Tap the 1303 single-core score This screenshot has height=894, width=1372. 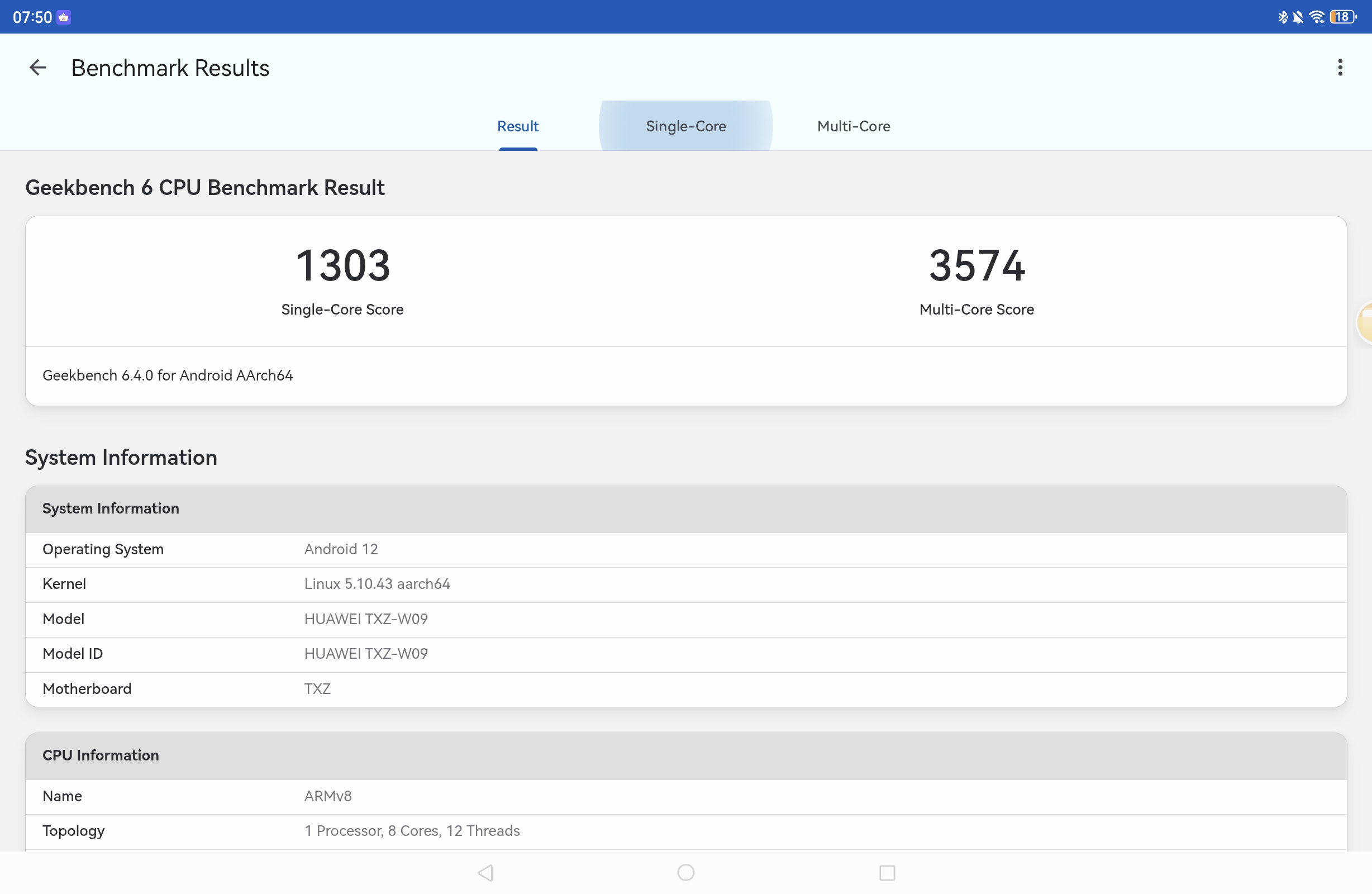pos(343,265)
